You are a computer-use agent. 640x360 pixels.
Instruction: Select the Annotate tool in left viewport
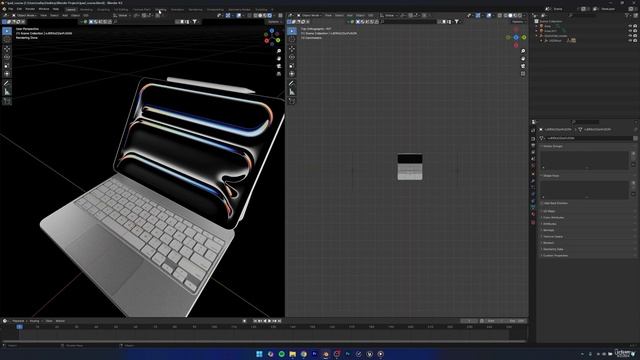point(7,83)
